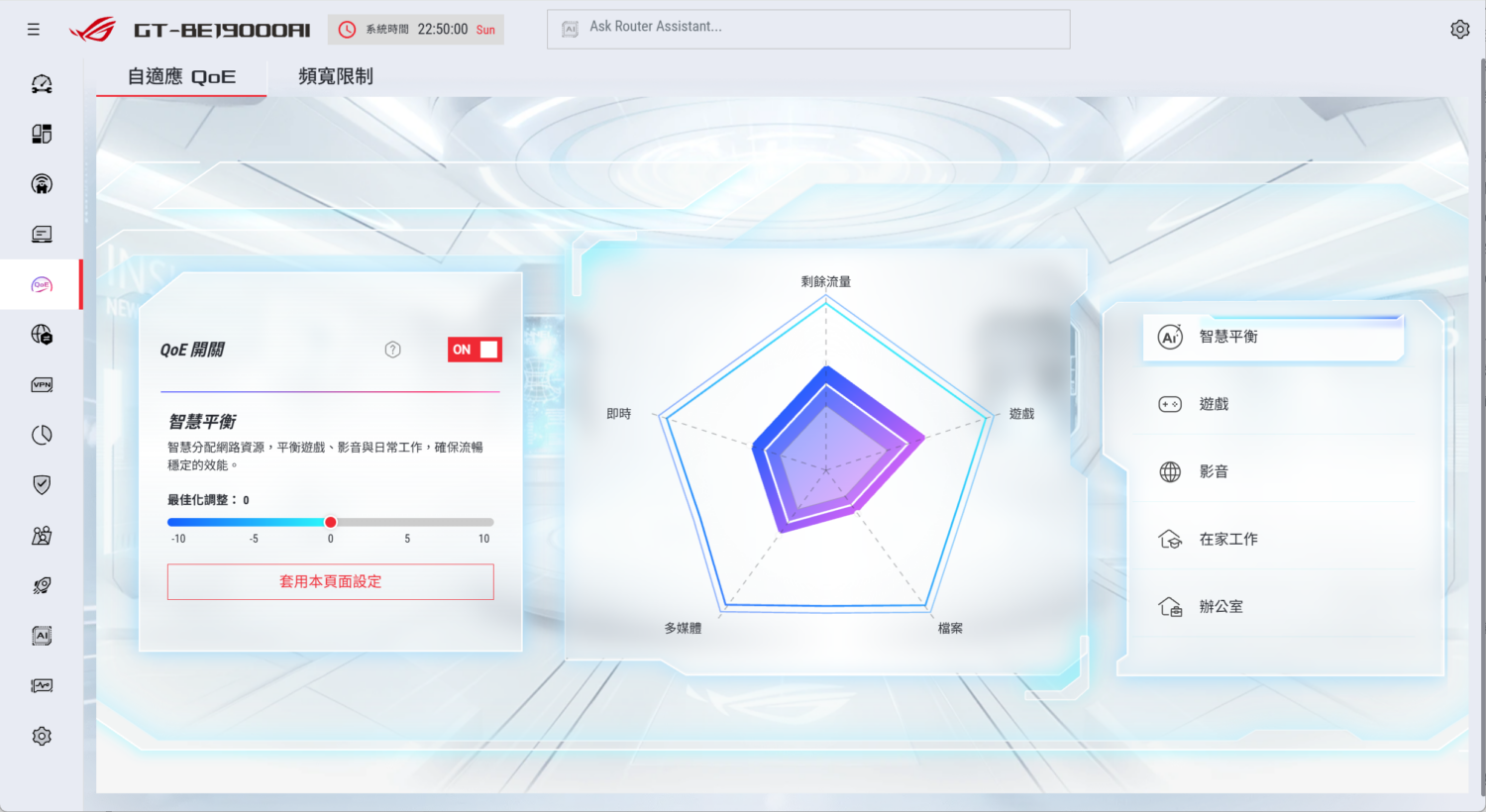Open the hamburger menu
This screenshot has height=812, width=1486.
pyautogui.click(x=34, y=30)
